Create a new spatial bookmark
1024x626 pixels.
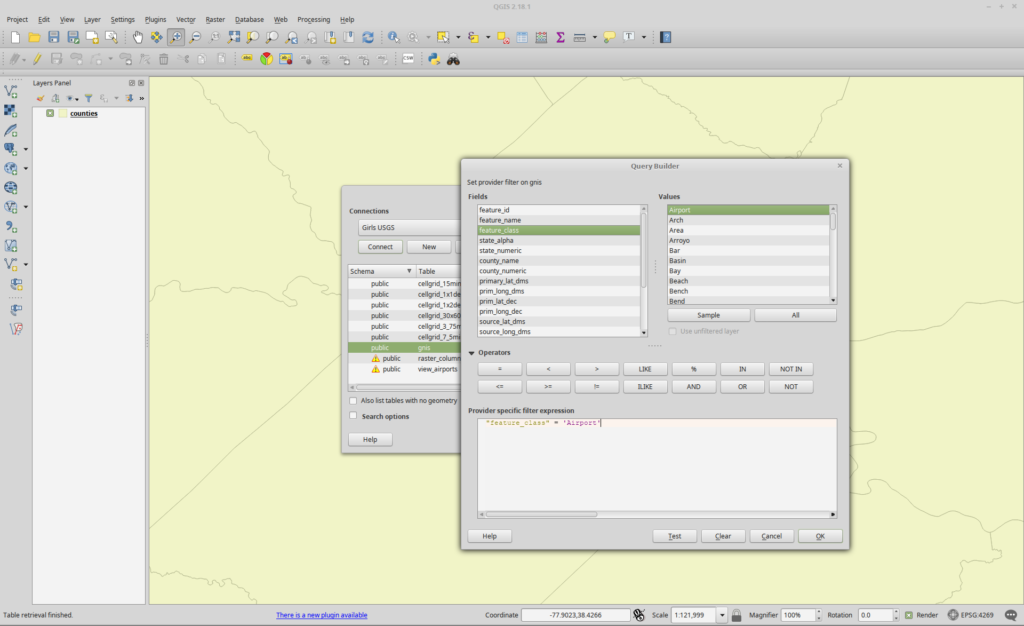[332, 38]
